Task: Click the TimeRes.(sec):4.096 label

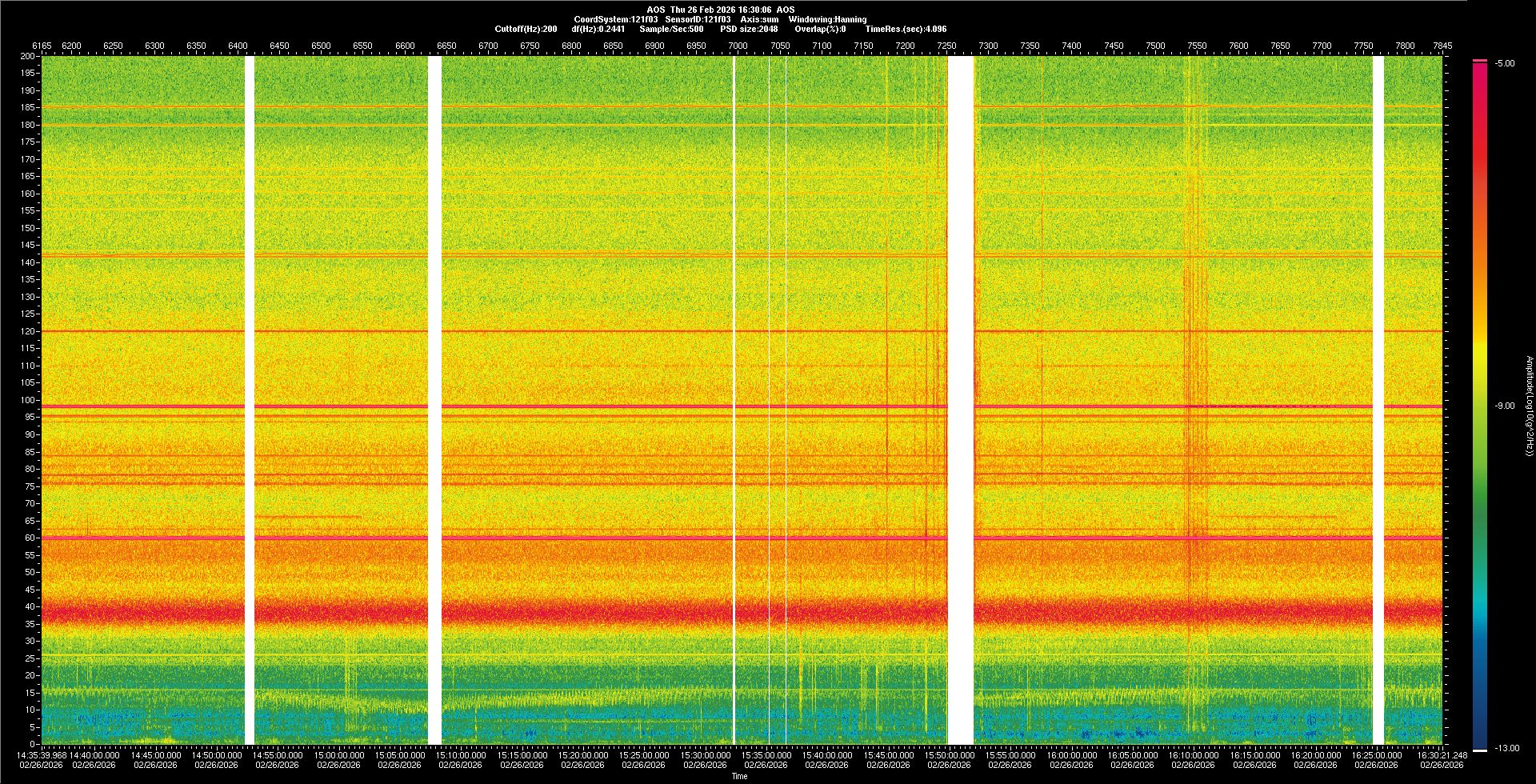Action: tap(906, 29)
